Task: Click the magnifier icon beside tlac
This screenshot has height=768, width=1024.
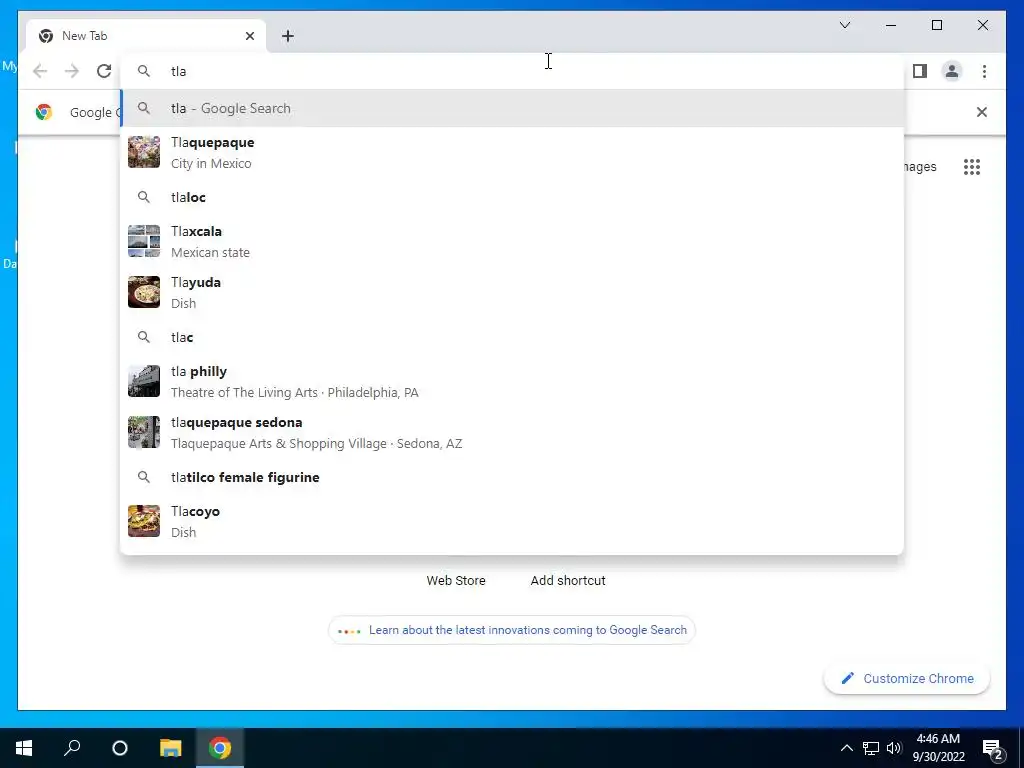Action: click(x=144, y=337)
